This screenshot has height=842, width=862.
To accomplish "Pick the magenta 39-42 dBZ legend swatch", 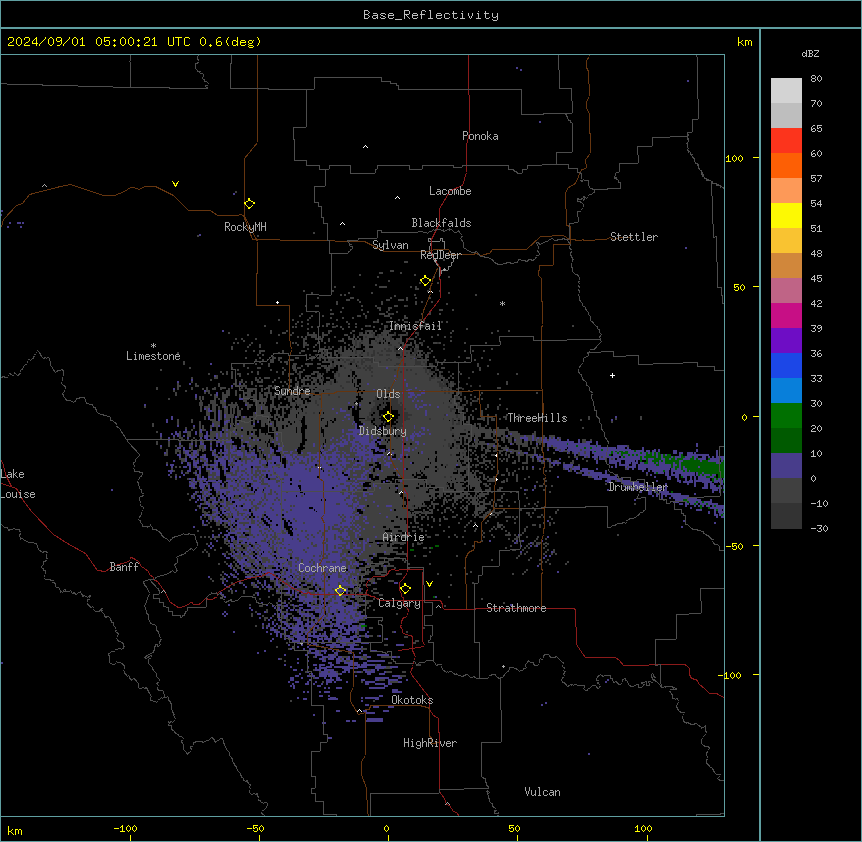I will tap(786, 315).
